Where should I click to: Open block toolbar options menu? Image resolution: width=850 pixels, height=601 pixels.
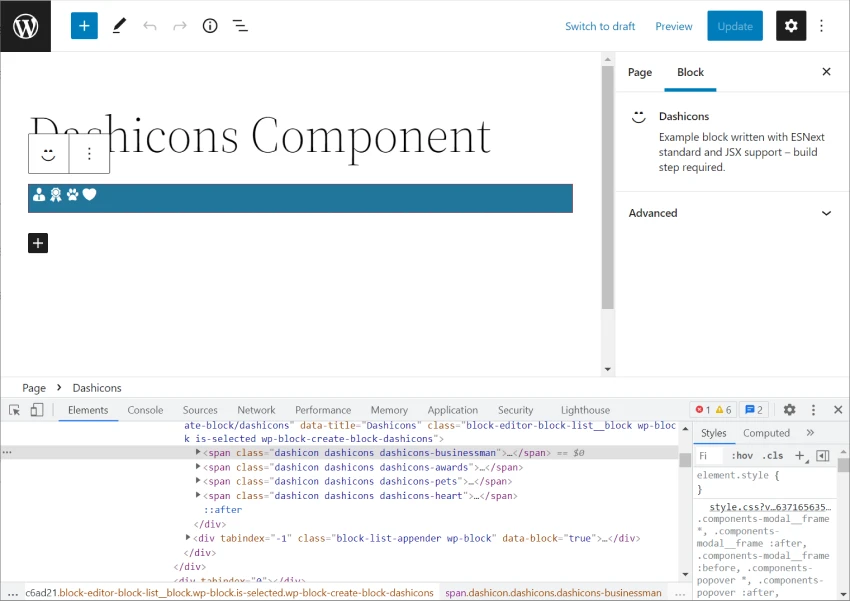click(89, 154)
